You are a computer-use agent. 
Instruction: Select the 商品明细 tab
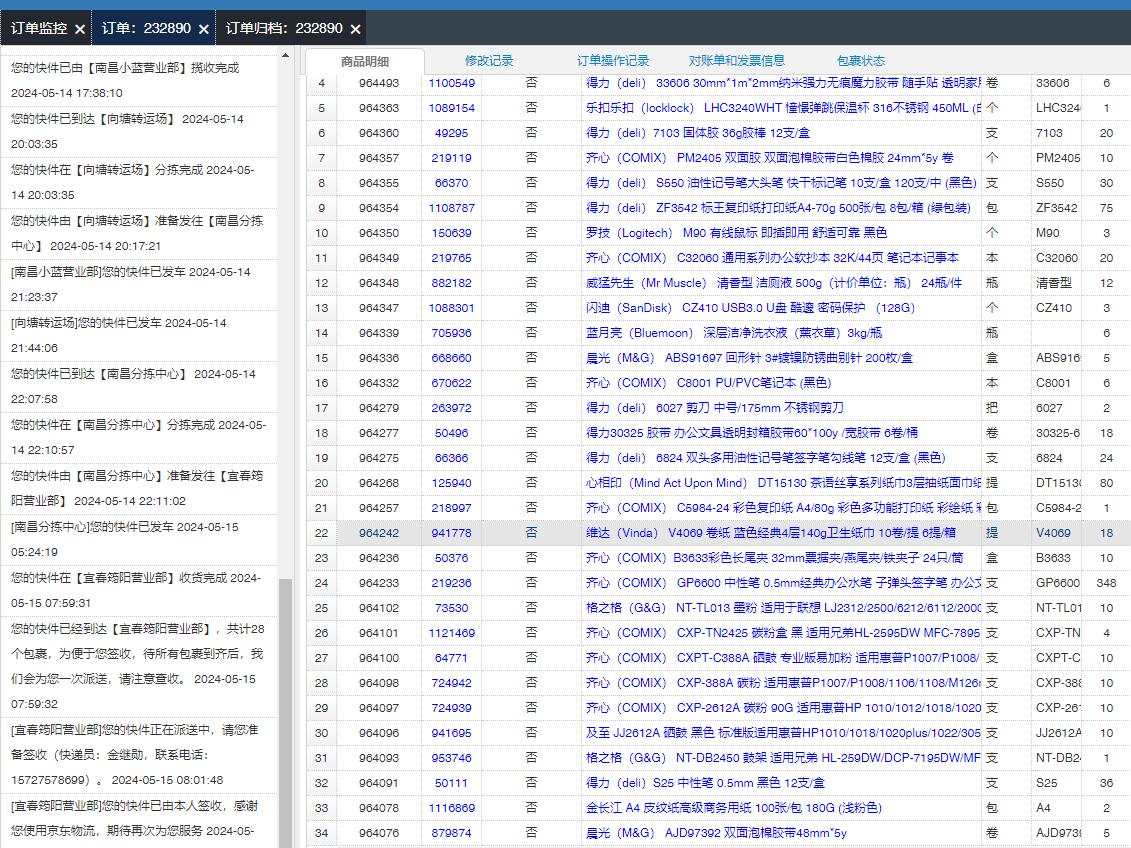(x=365, y=61)
